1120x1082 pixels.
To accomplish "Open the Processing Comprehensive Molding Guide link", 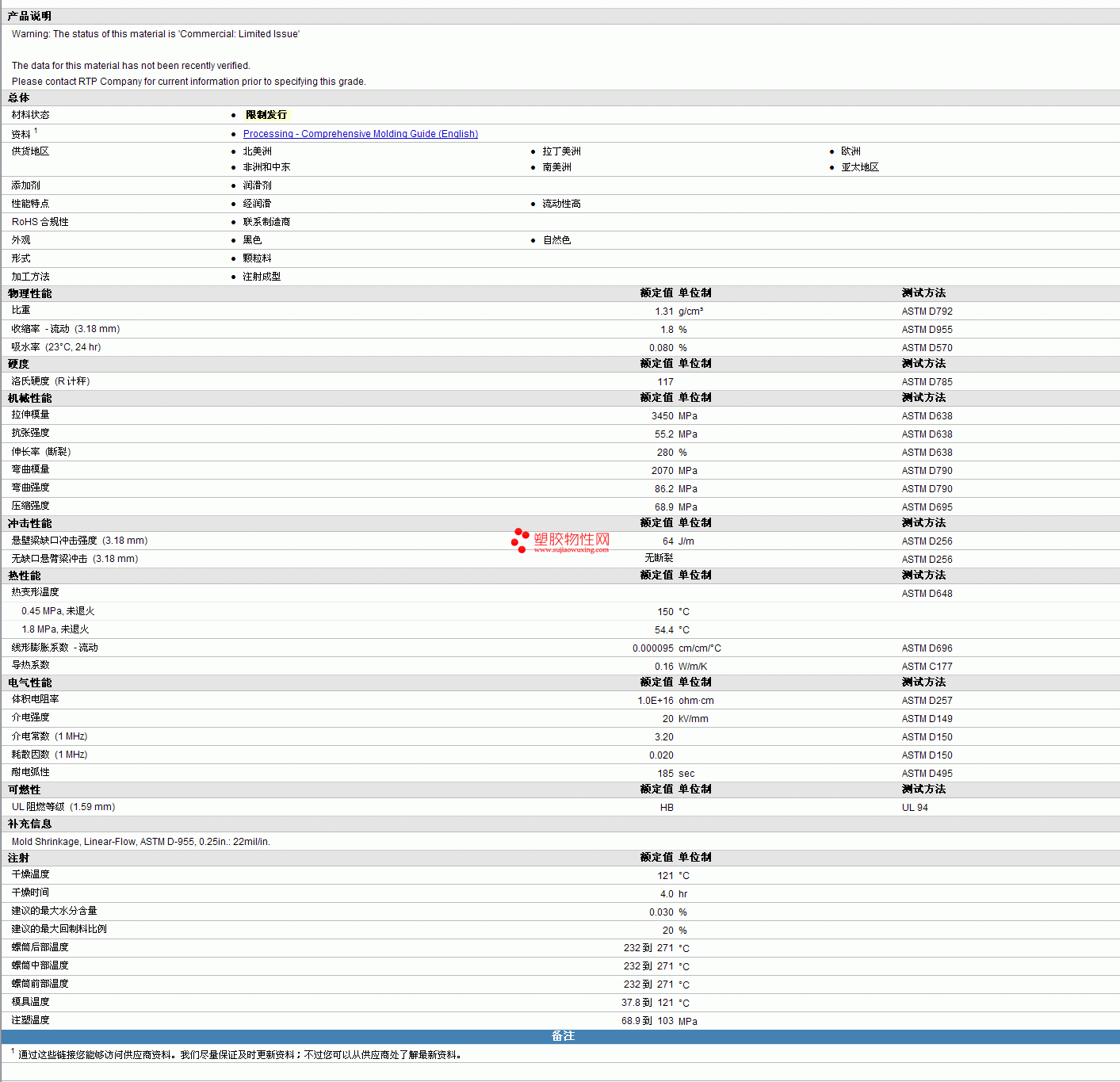I will point(361,134).
